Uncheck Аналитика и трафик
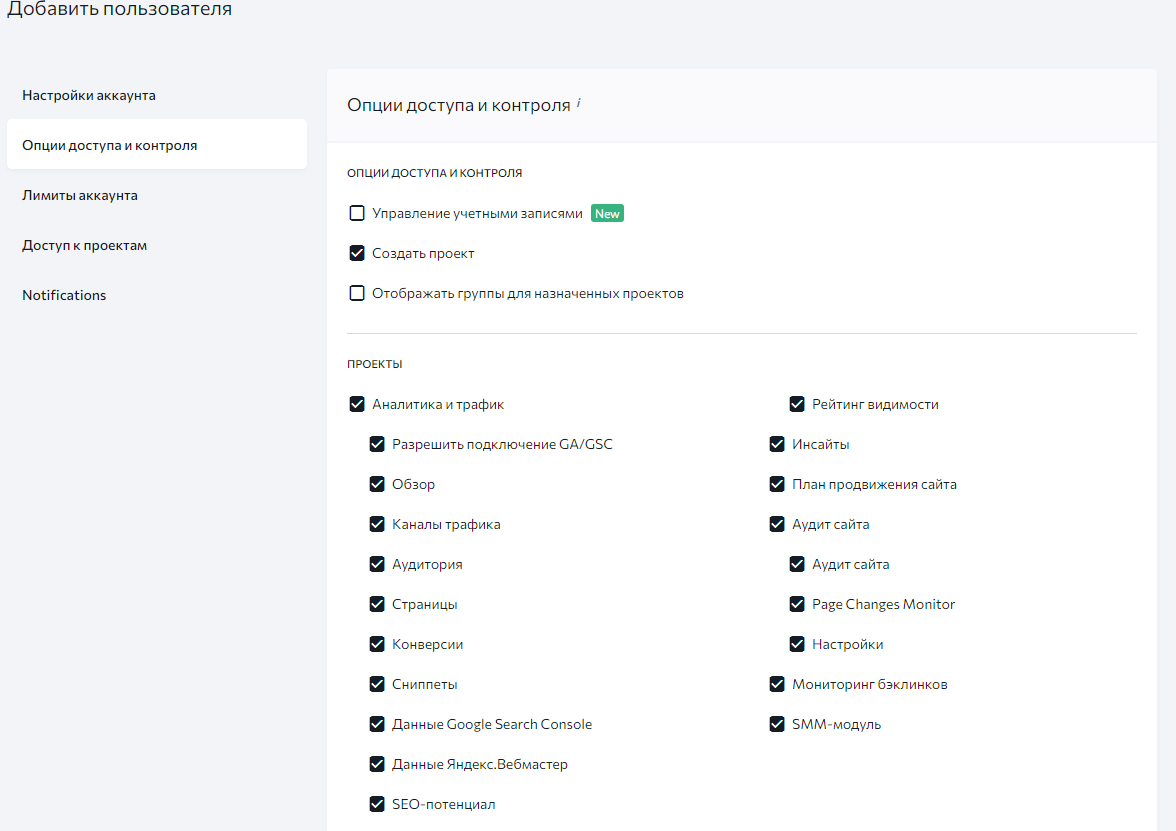Image resolution: width=1176 pixels, height=831 pixels. [x=357, y=404]
